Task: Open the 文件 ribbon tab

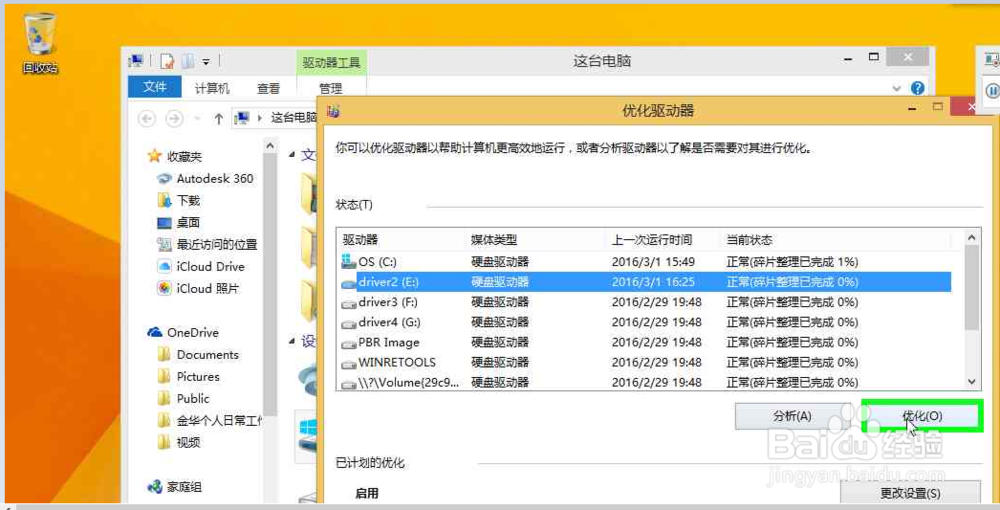Action: (x=154, y=87)
